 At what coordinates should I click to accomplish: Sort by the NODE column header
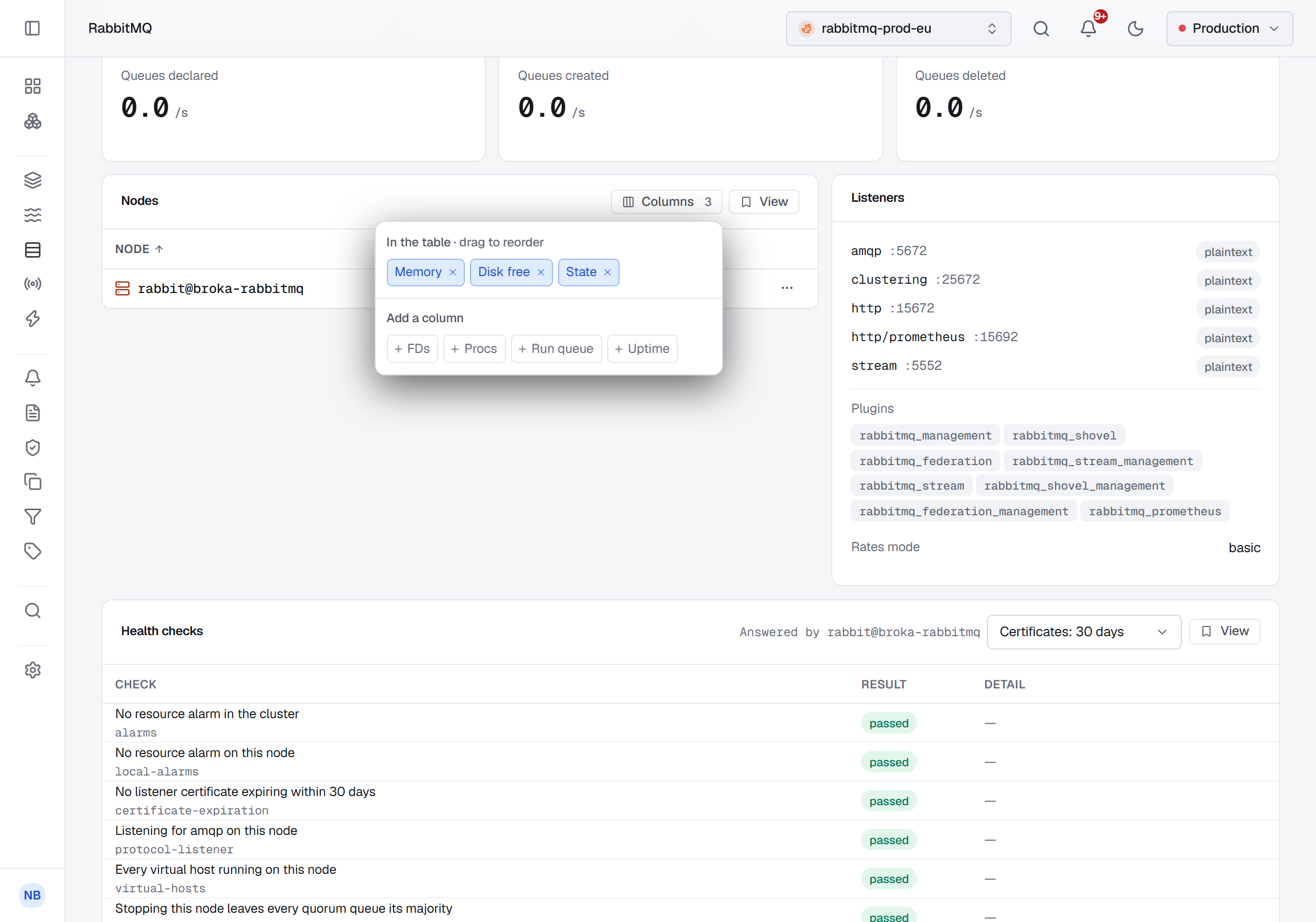139,249
